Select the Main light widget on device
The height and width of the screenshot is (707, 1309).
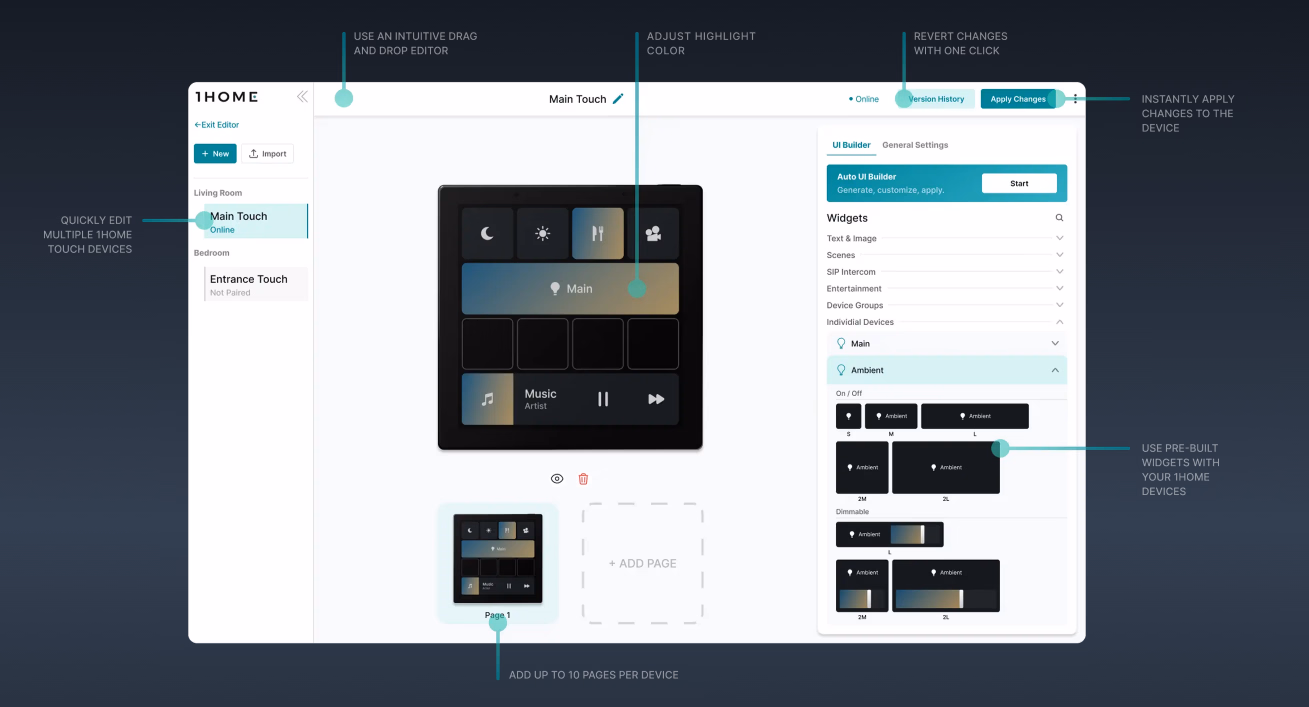click(570, 288)
